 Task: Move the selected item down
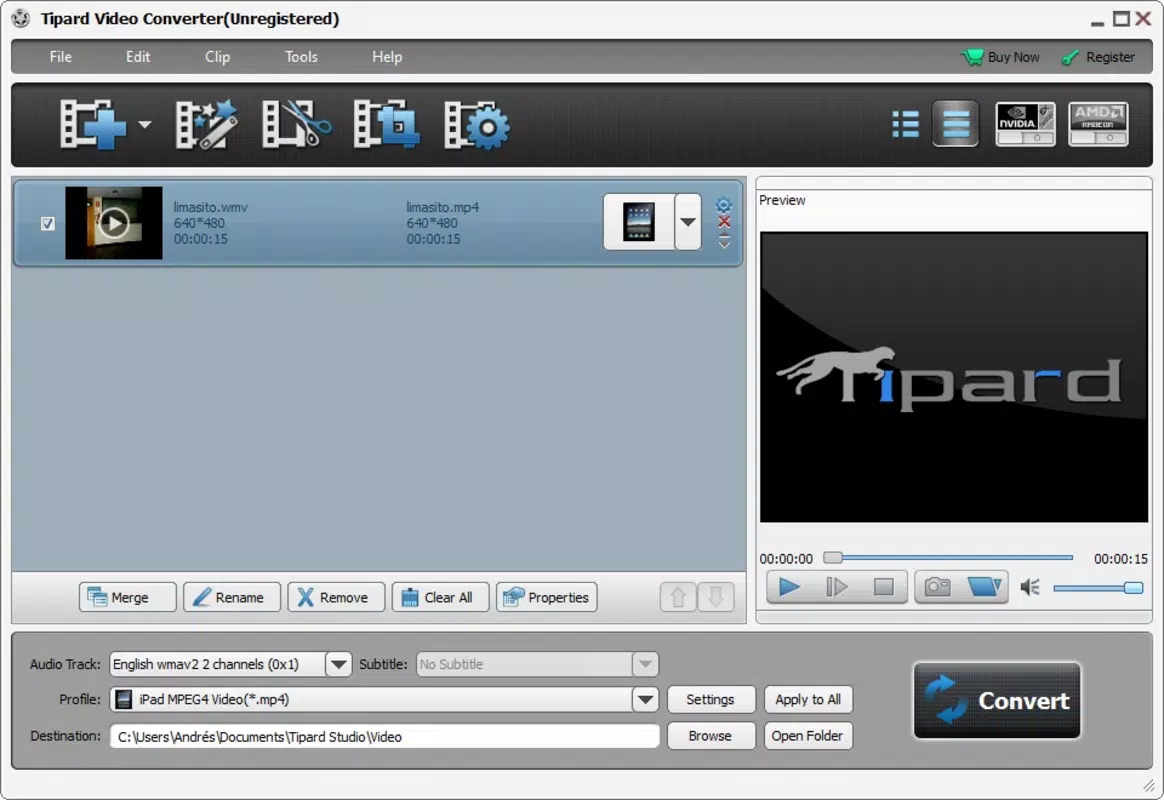coord(716,597)
